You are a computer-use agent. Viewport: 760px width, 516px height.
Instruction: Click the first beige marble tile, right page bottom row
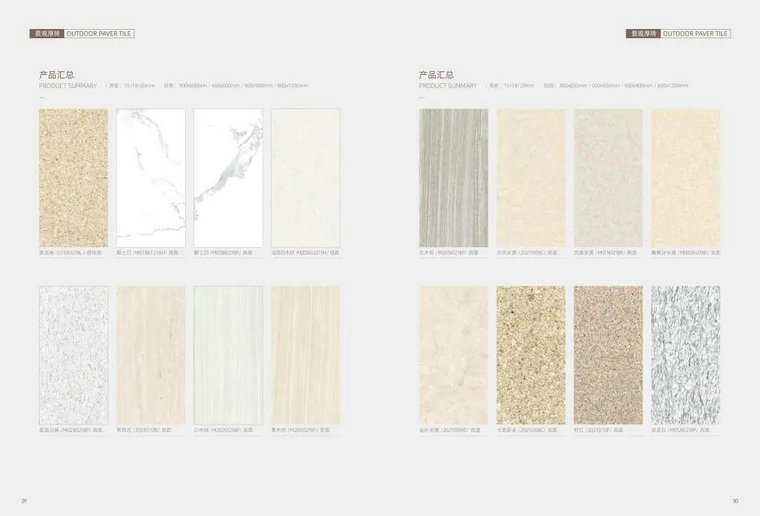(x=454, y=355)
